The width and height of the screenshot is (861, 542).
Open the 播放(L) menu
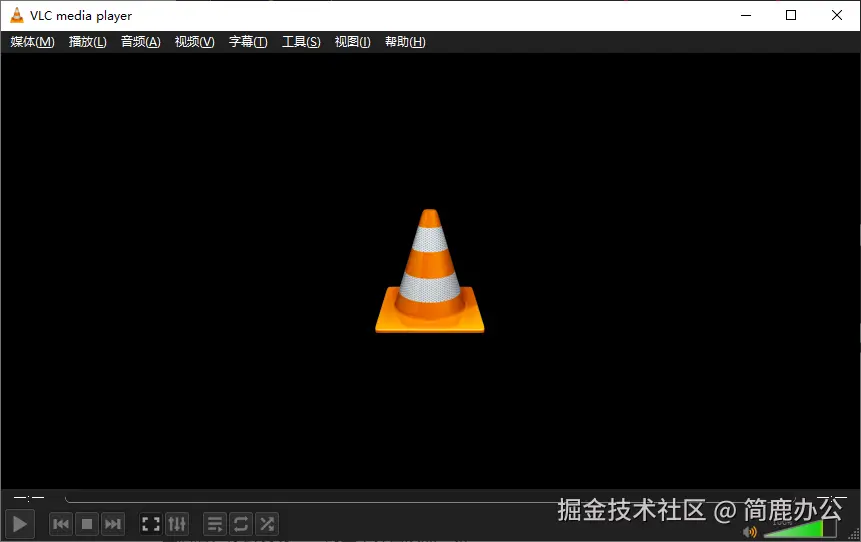point(87,42)
